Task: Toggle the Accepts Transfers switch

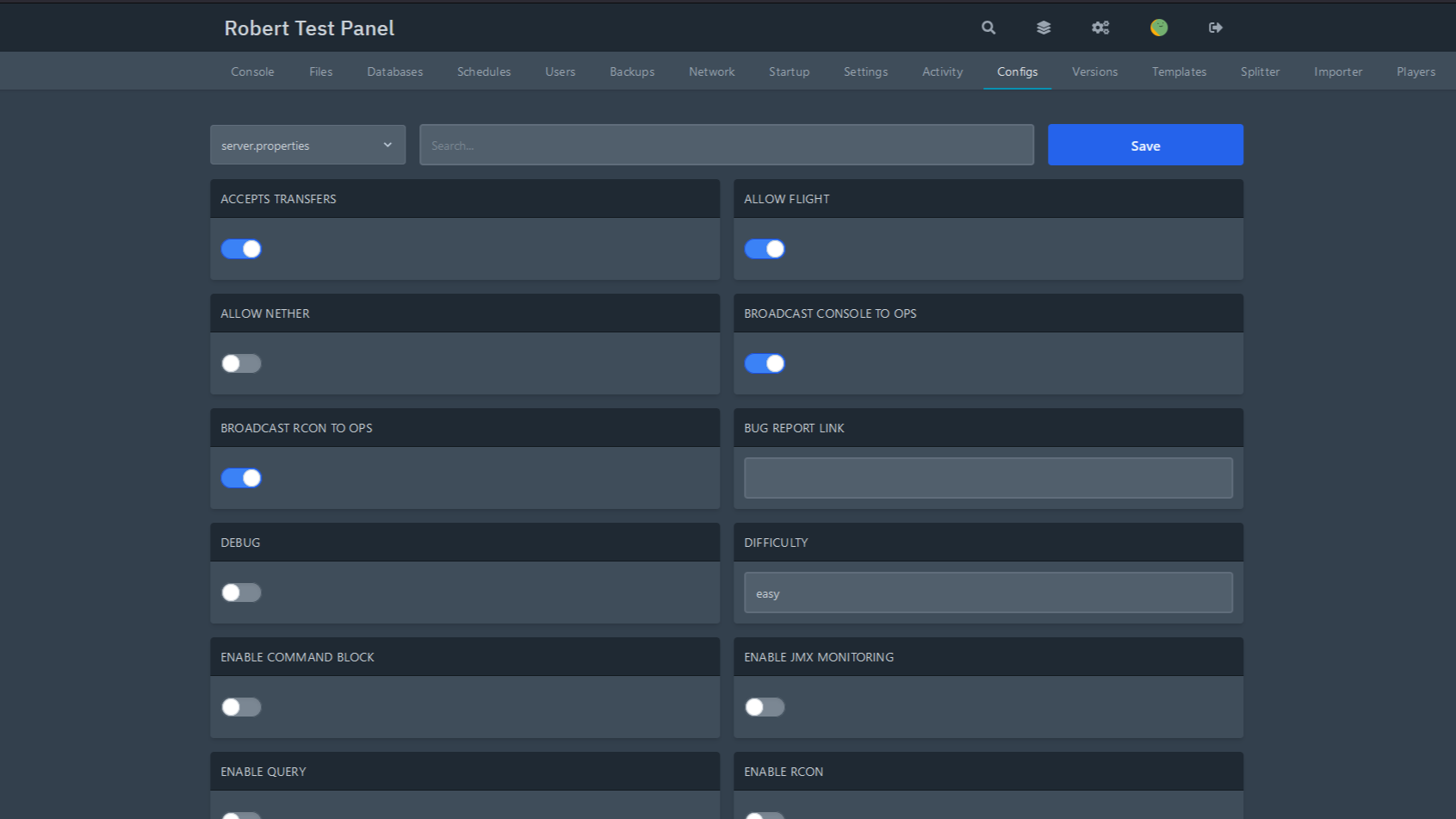Action: [241, 249]
